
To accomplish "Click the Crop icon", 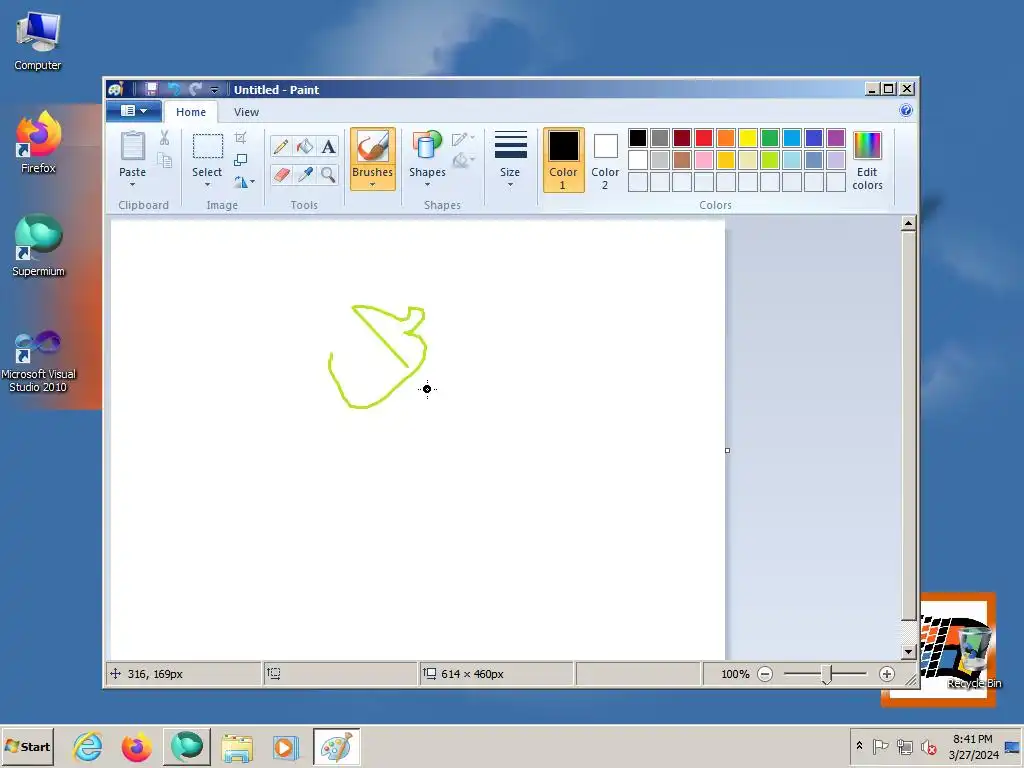I will [240, 138].
